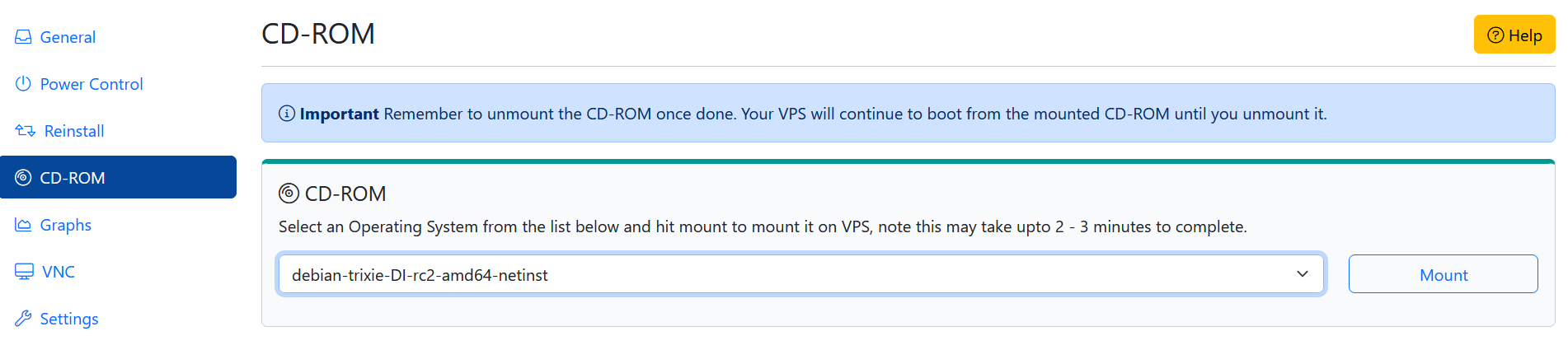This screenshot has height=350, width=1568.
Task: Open the operating system ISO dropdown
Action: (x=800, y=274)
